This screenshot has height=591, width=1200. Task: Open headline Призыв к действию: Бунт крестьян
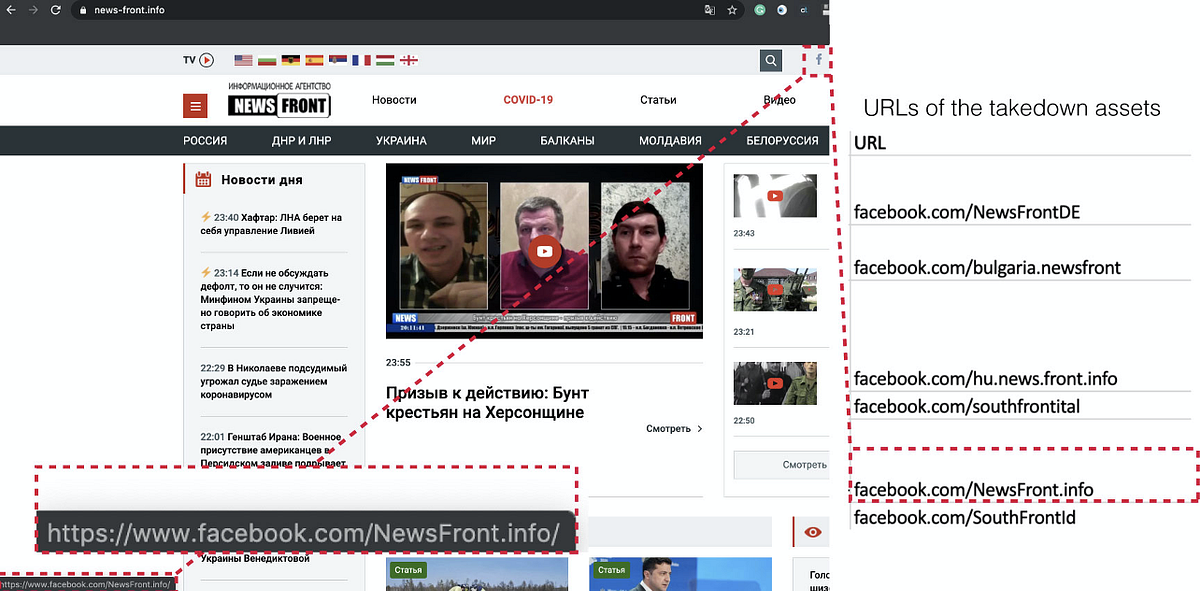(x=485, y=402)
